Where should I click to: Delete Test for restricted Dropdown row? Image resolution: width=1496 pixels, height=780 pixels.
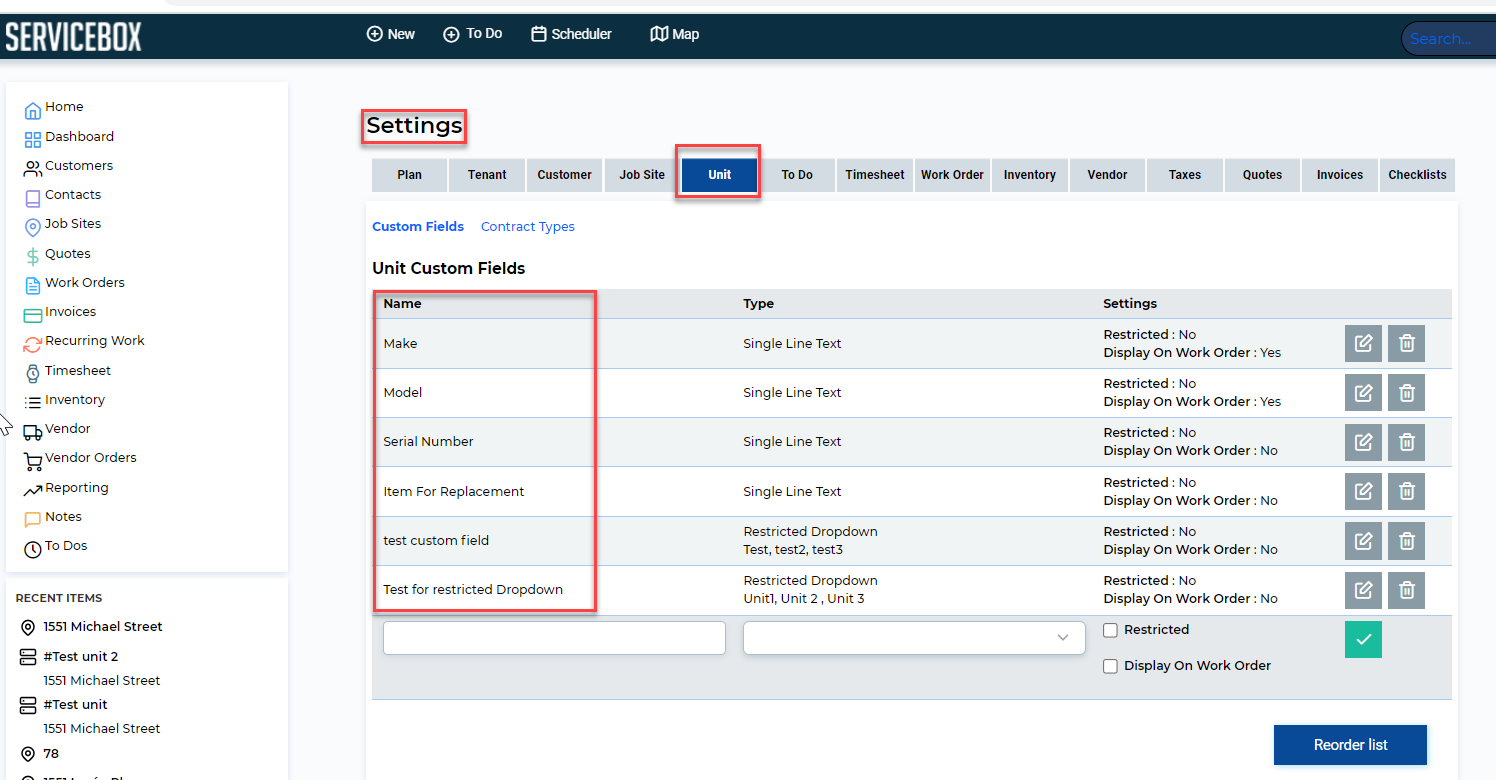tap(1406, 589)
